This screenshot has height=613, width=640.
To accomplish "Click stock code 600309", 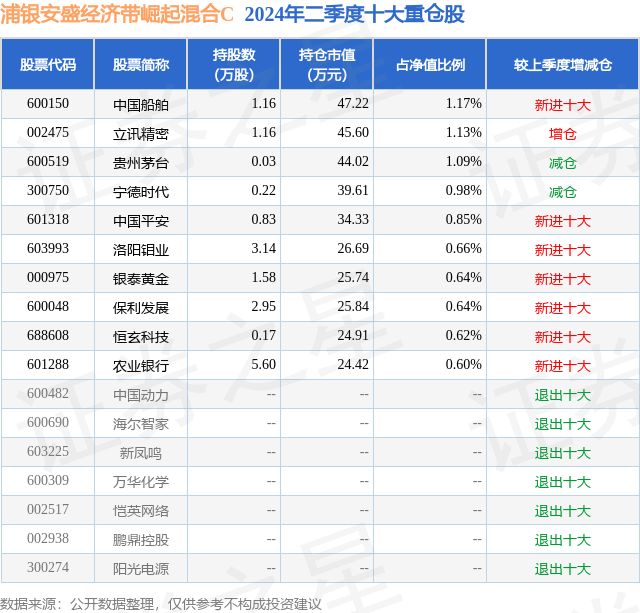I will point(48,480).
